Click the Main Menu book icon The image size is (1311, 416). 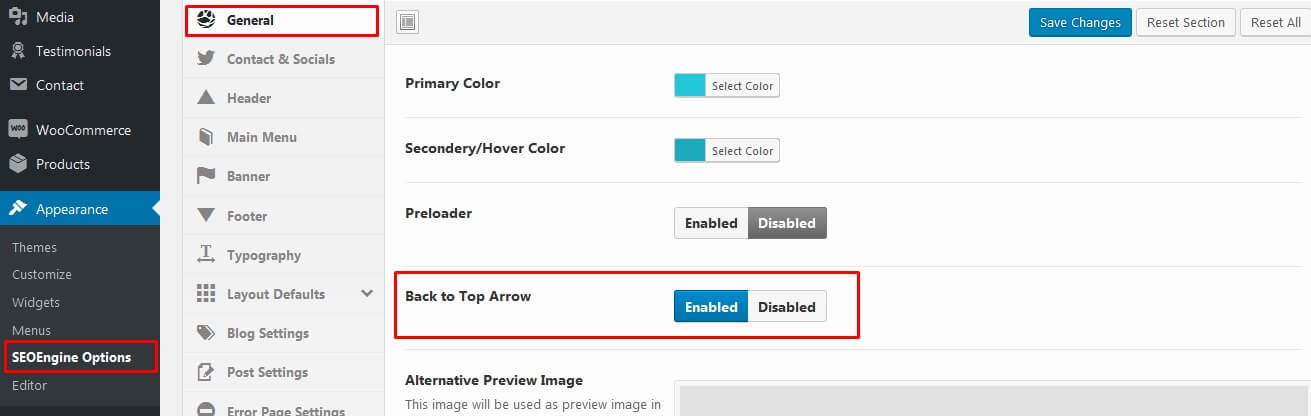(206, 137)
